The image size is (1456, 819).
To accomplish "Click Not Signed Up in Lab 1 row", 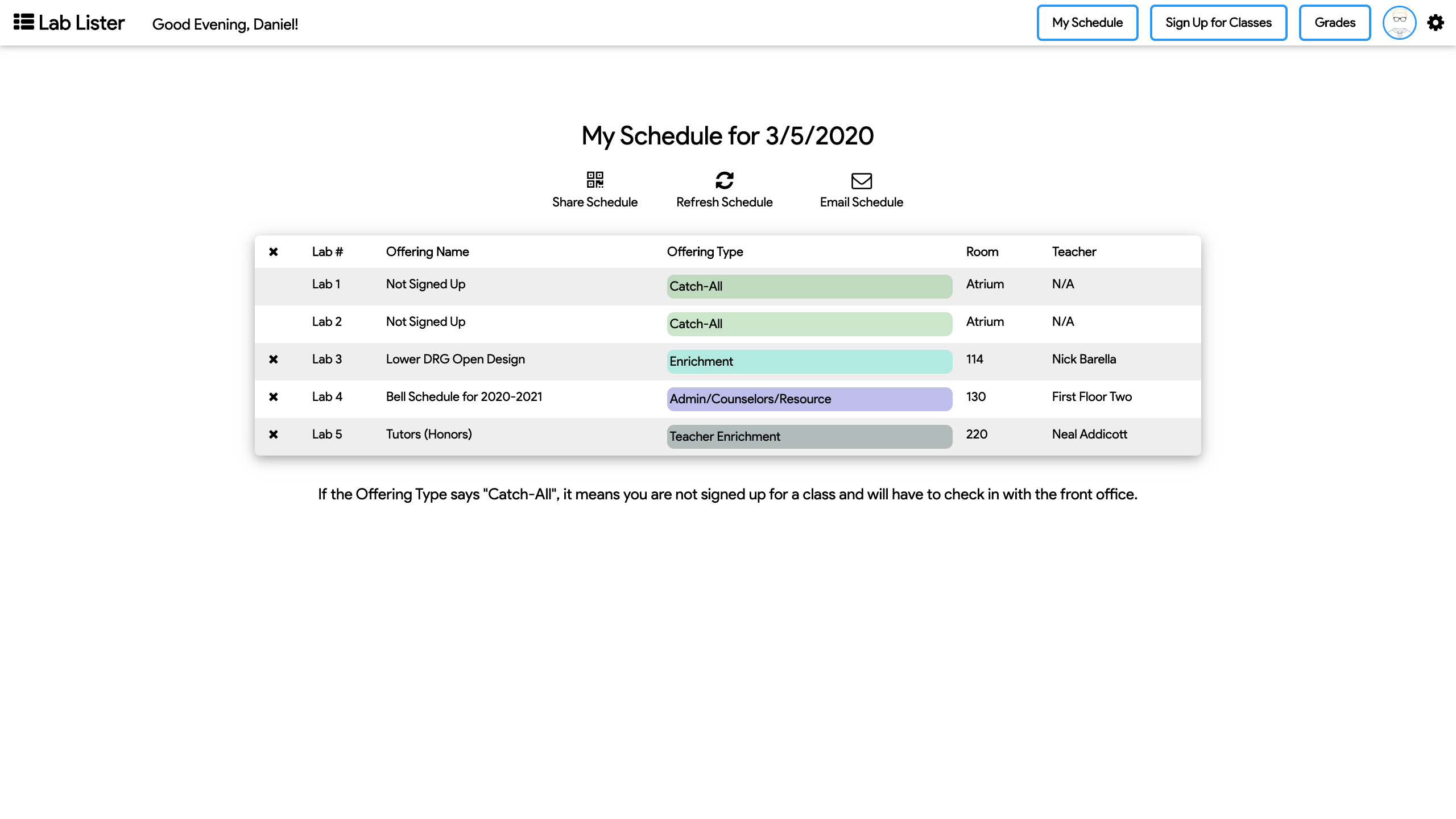I will (425, 284).
